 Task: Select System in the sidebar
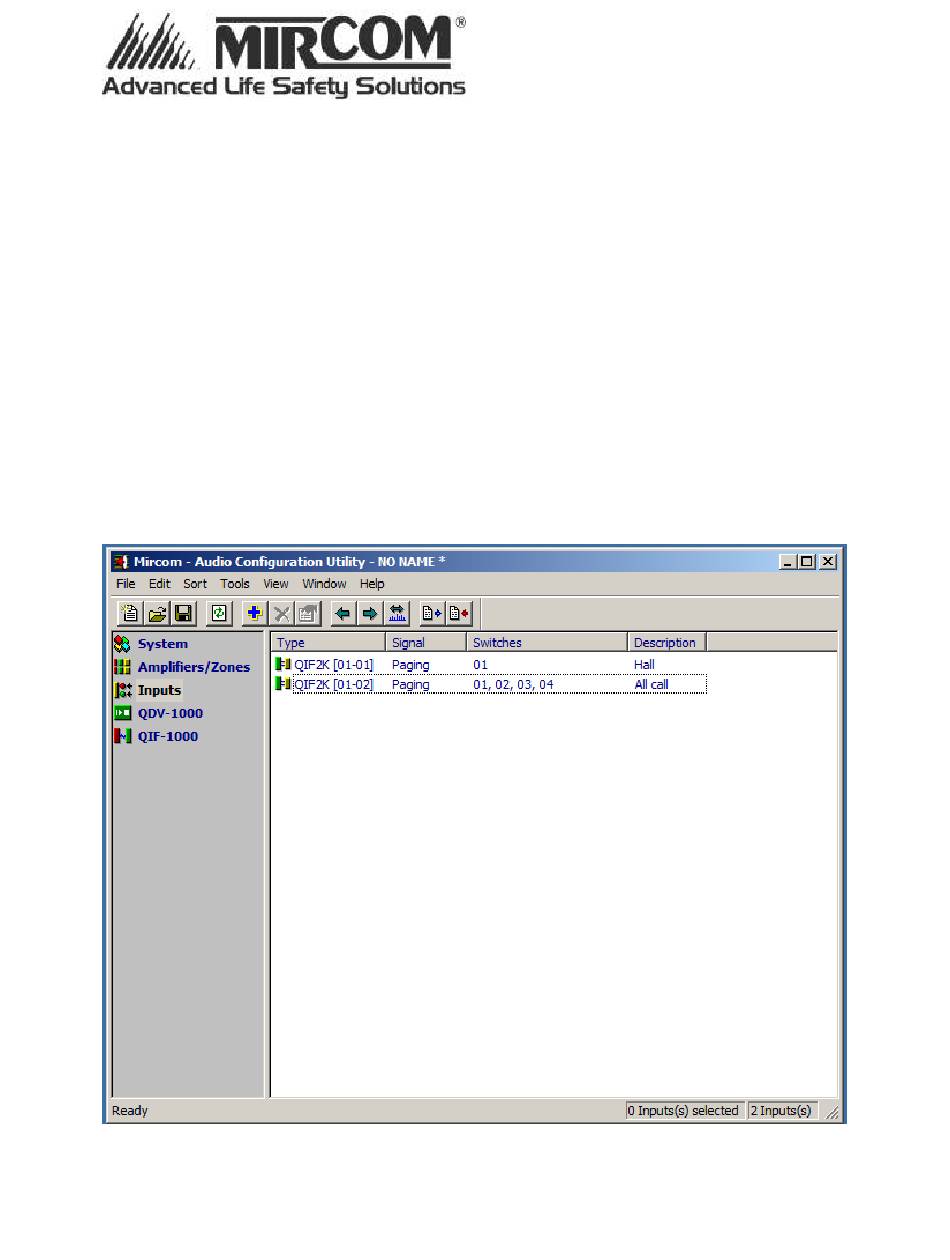coord(163,644)
